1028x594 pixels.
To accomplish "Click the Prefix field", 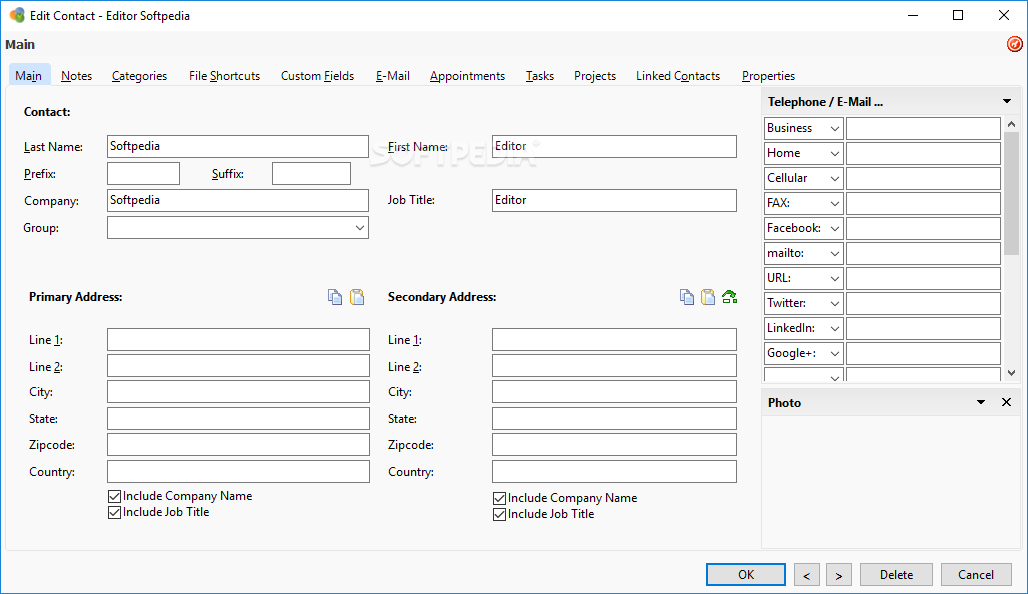I will point(144,174).
